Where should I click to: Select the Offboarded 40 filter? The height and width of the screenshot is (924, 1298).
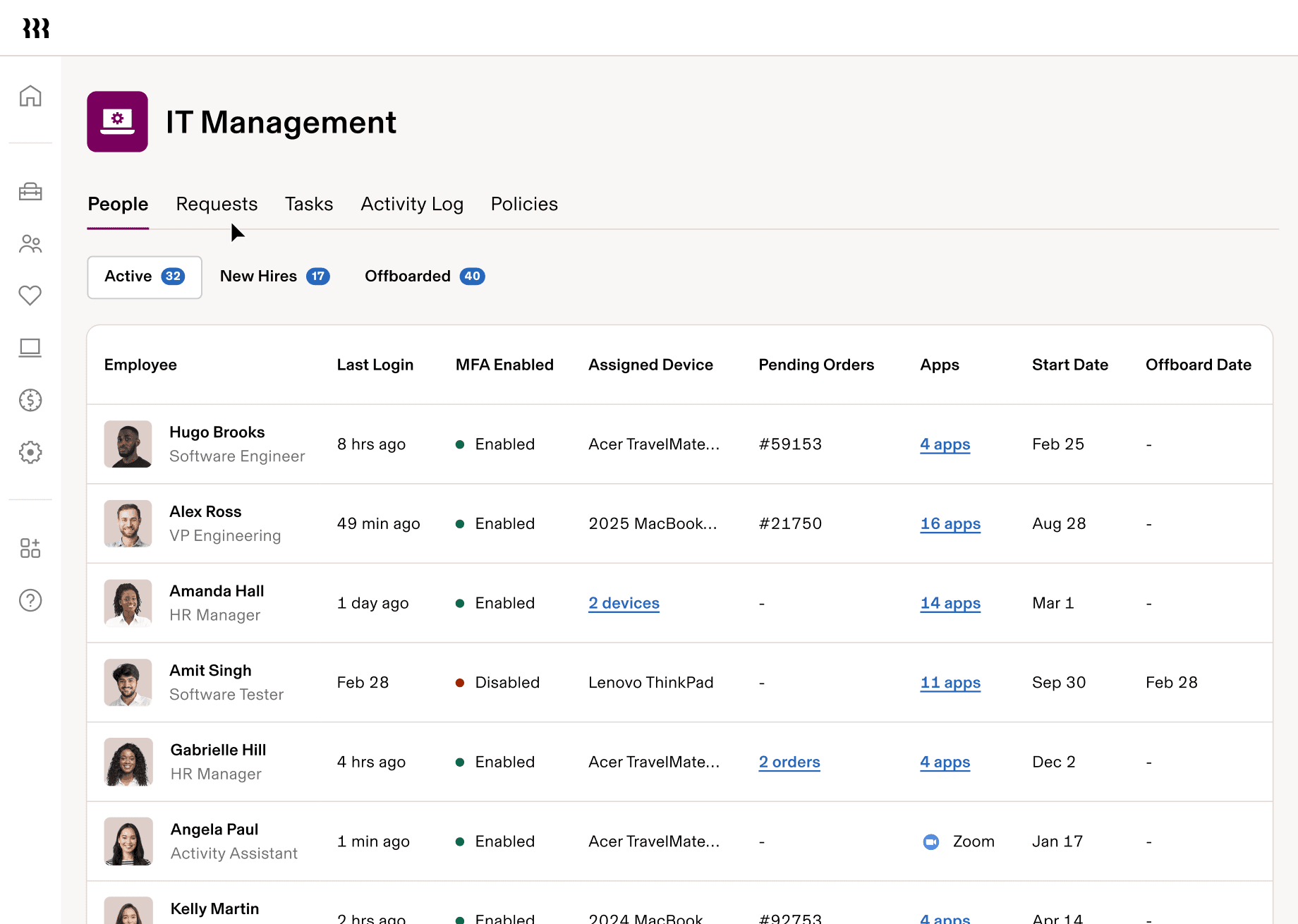pos(425,276)
